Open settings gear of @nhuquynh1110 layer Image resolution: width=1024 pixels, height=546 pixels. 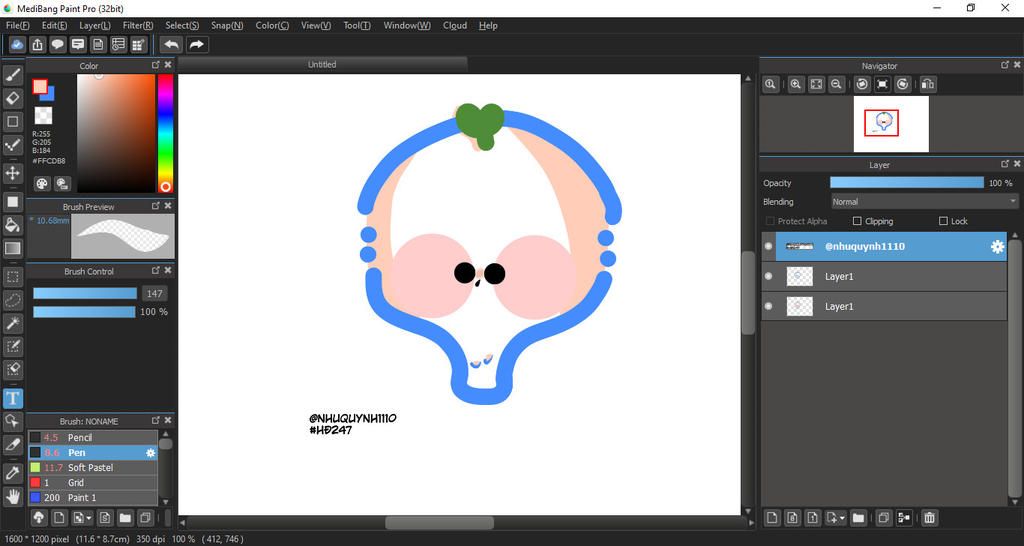tap(997, 246)
